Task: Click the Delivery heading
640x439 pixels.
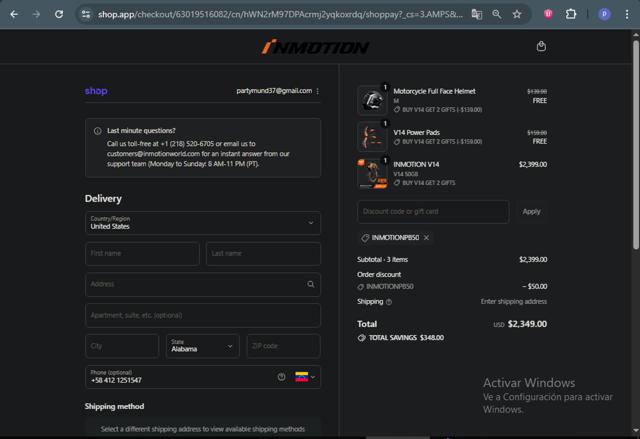Action: click(x=103, y=199)
